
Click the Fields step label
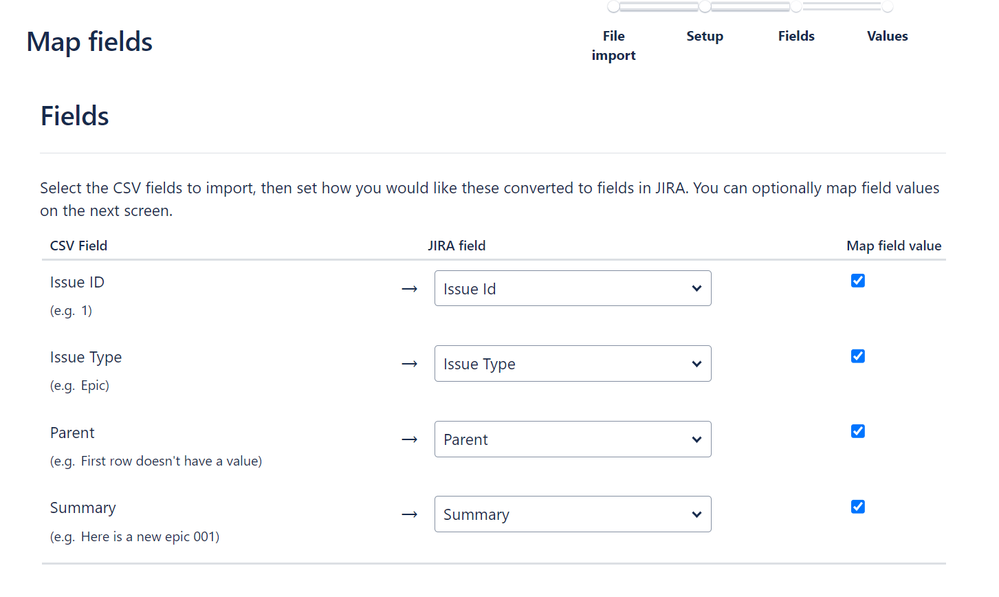[796, 36]
